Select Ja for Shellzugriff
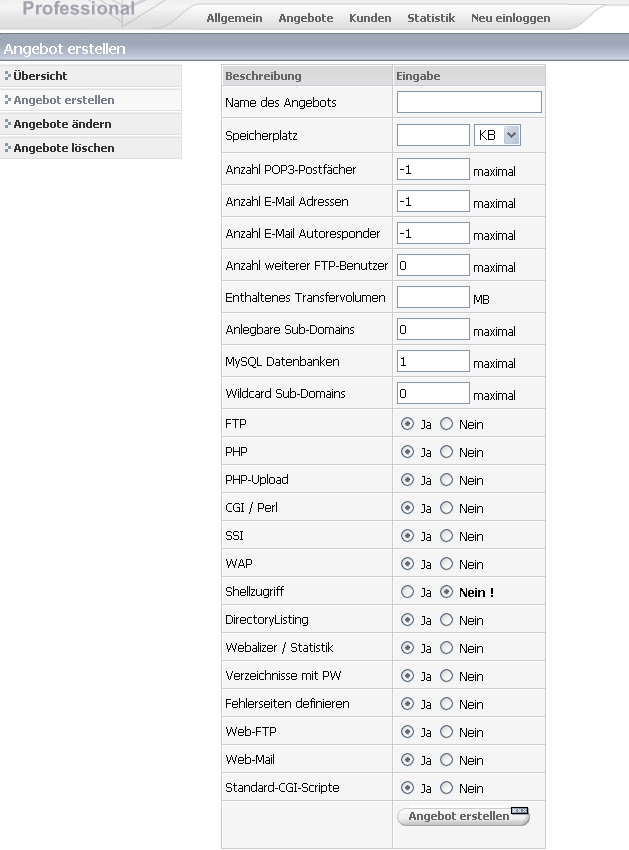The height and width of the screenshot is (850, 629). pos(407,592)
